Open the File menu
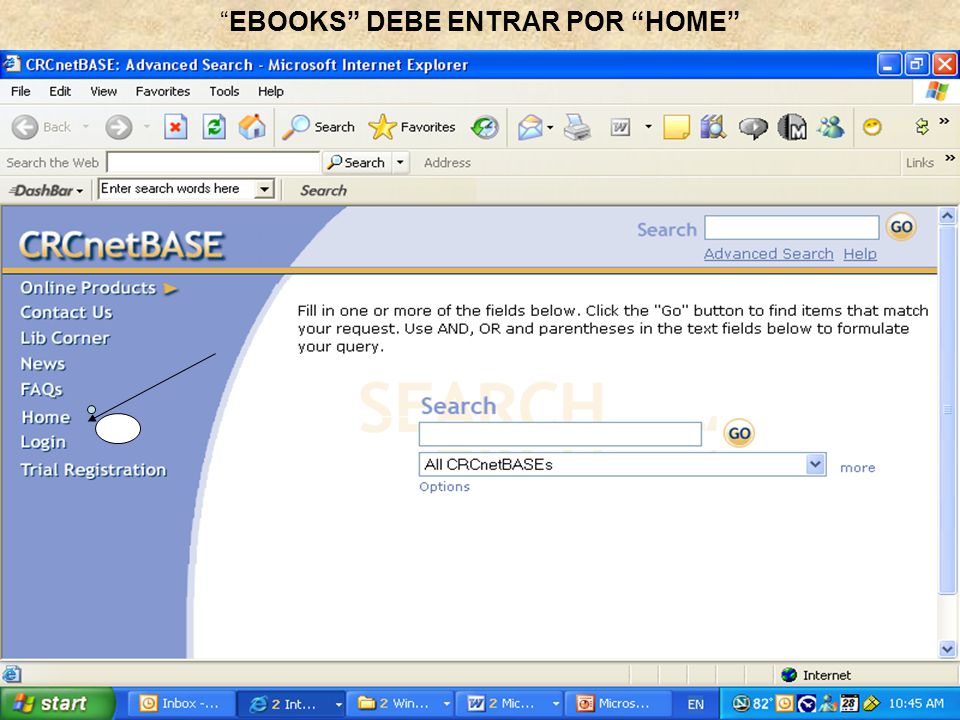The width and height of the screenshot is (960, 720). 20,91
